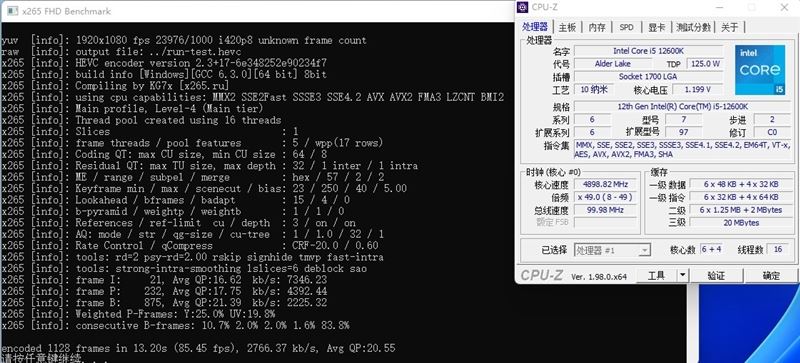Viewport: 800px width, 363px height.
Task: Click the Intel Core i5 logo badge
Action: (760, 70)
